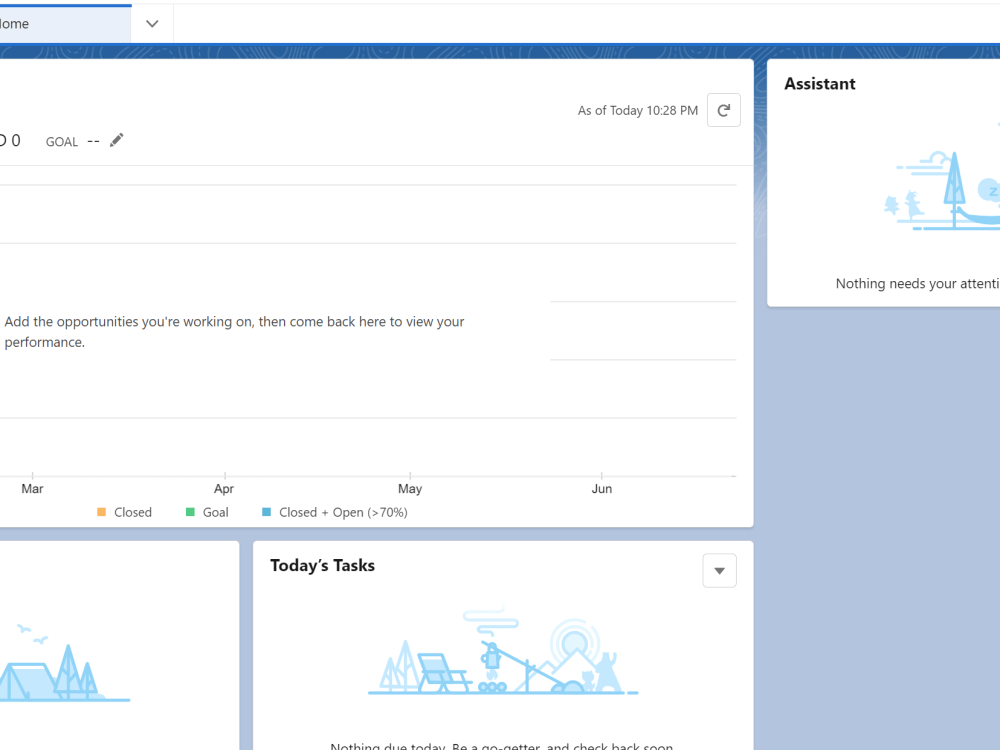Expand the navigation tab options menu
The width and height of the screenshot is (1000, 750).
151,22
